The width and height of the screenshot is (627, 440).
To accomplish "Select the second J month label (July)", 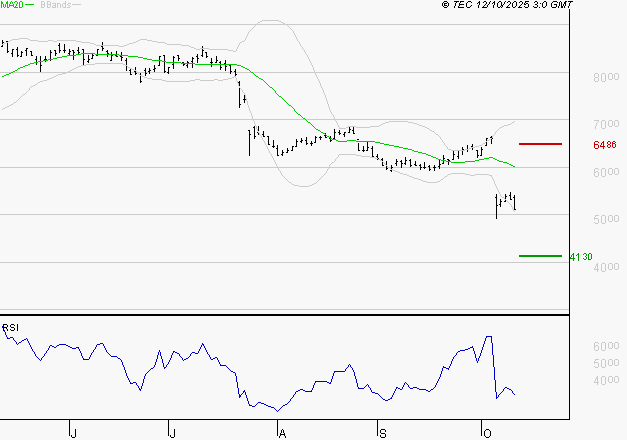I will [172, 432].
